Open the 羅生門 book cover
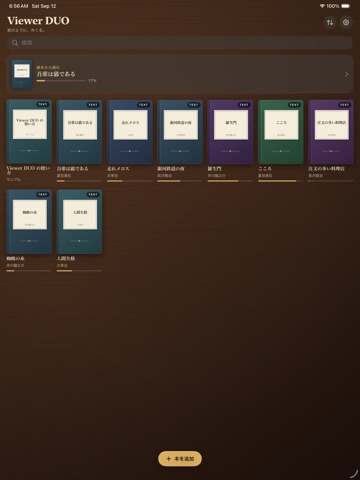This screenshot has width=360, height=480. [x=230, y=131]
